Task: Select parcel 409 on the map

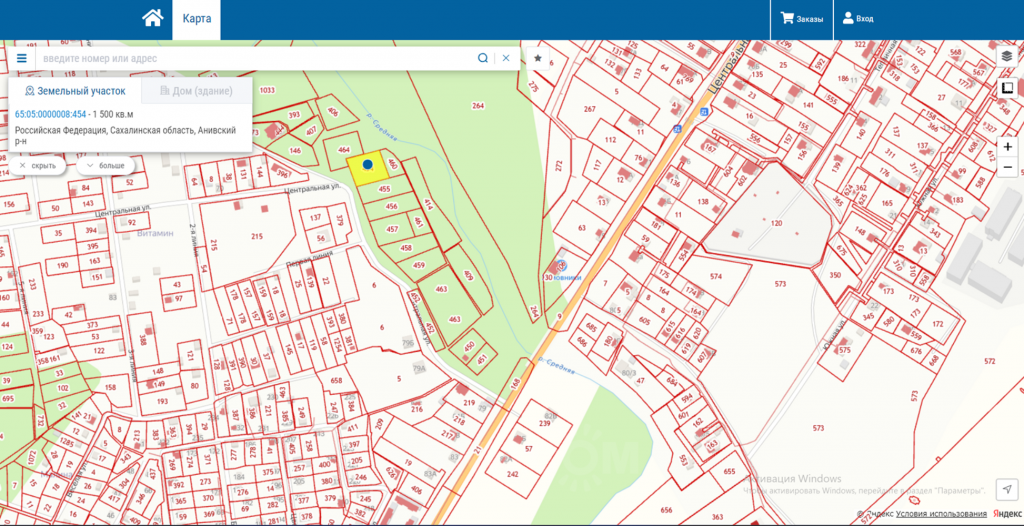Action: pos(468,276)
